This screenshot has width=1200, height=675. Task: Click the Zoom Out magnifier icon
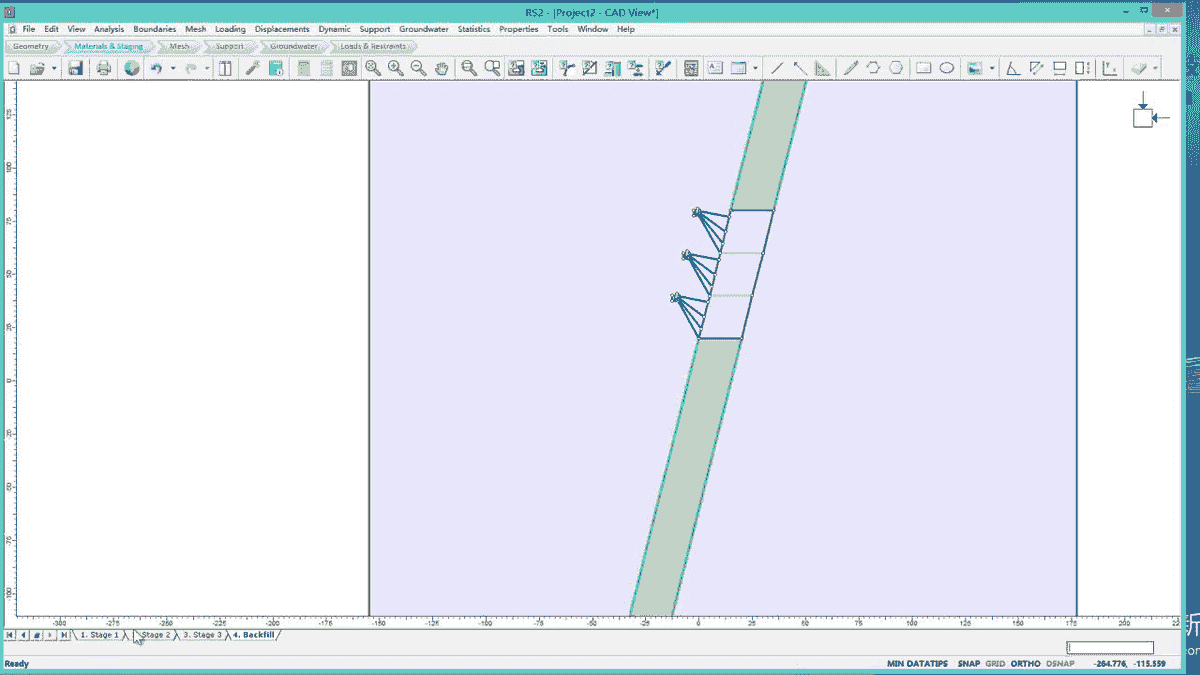pyautogui.click(x=418, y=68)
